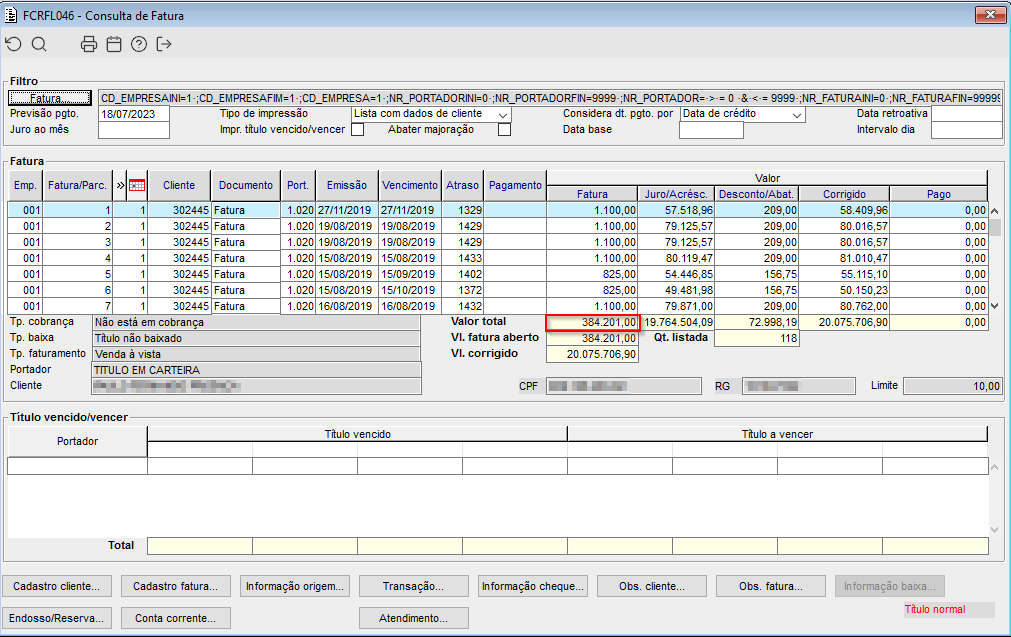Image resolution: width=1011 pixels, height=637 pixels.
Task: Click the printer icon in toolbar
Action: pyautogui.click(x=89, y=44)
